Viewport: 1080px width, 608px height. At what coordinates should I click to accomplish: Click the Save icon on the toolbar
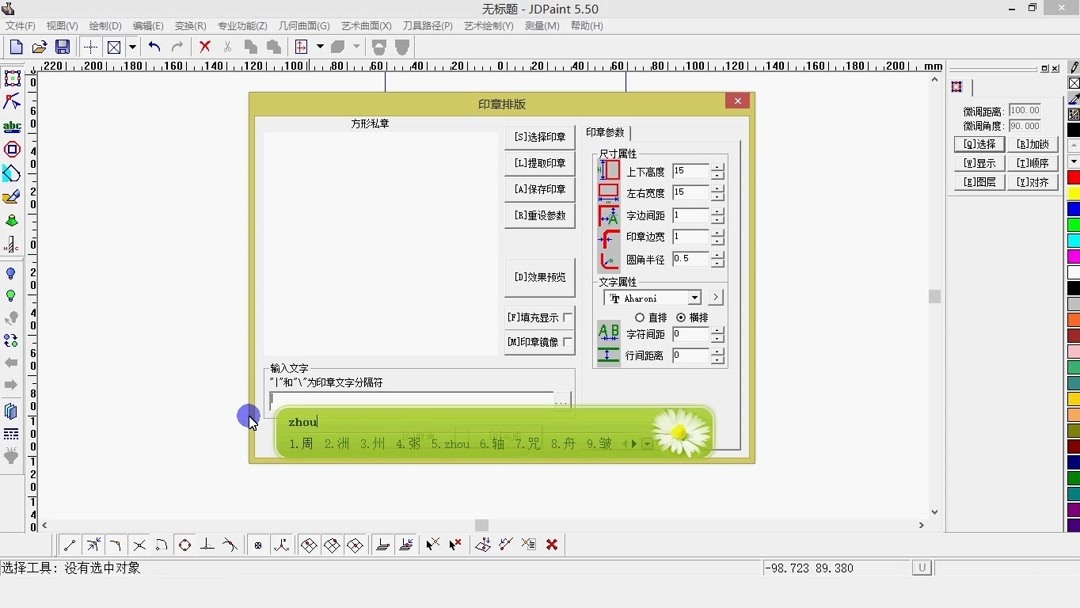[62, 46]
